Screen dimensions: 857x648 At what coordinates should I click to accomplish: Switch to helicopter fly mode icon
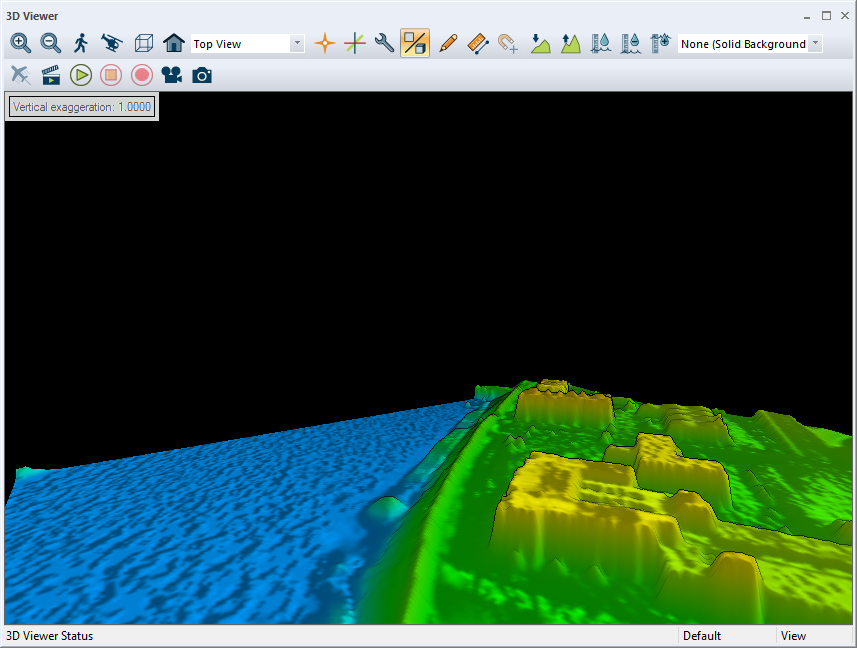112,43
